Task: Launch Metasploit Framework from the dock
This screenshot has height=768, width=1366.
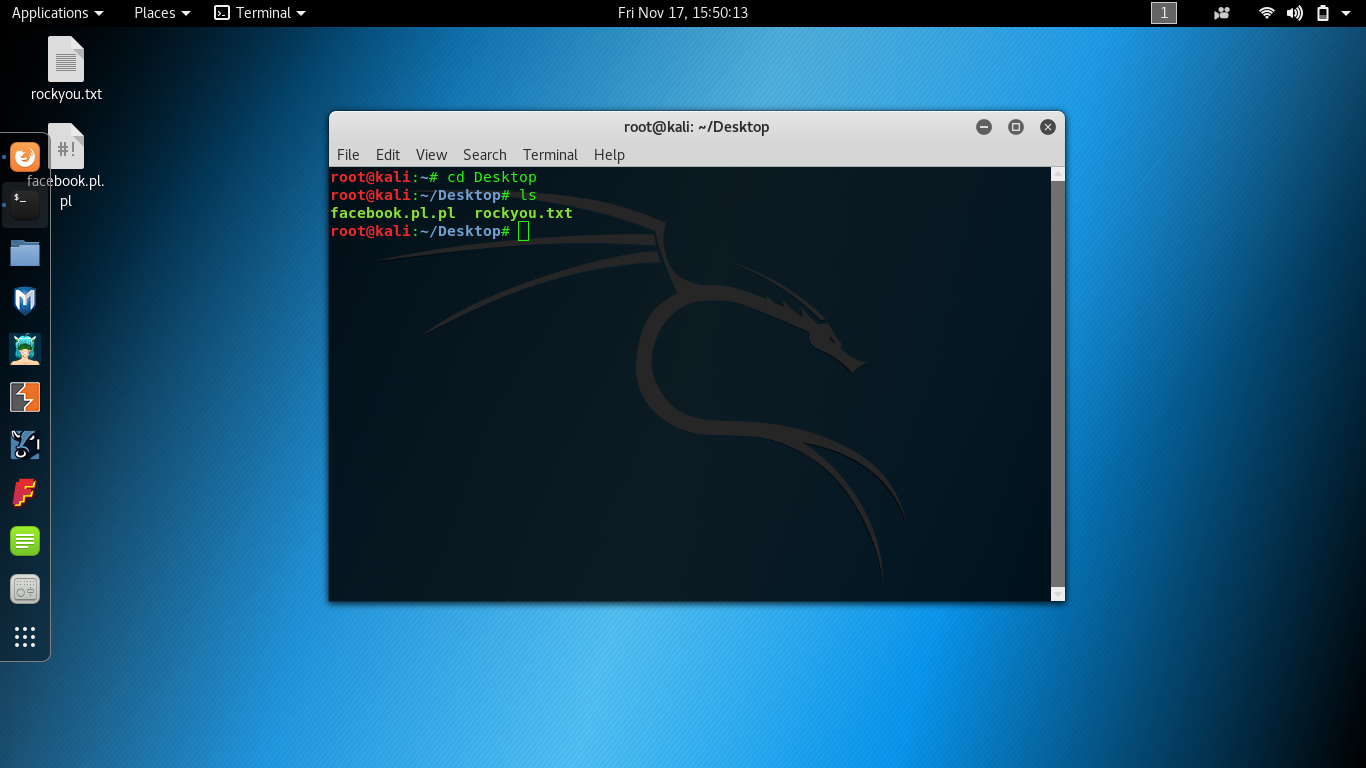Action: click(25, 301)
